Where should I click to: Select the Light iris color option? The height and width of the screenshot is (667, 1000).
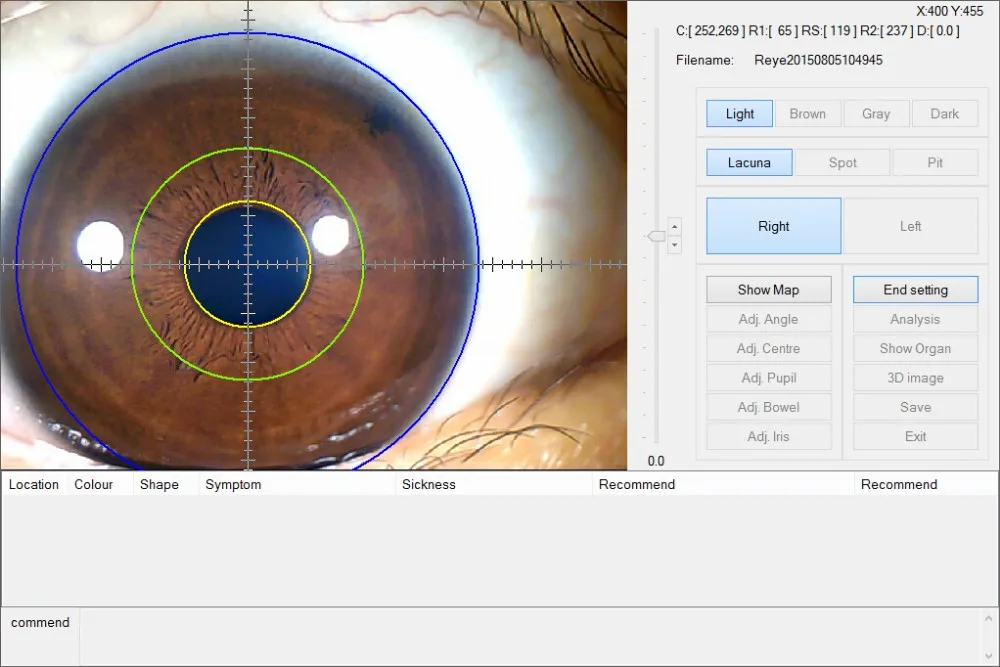tap(739, 114)
